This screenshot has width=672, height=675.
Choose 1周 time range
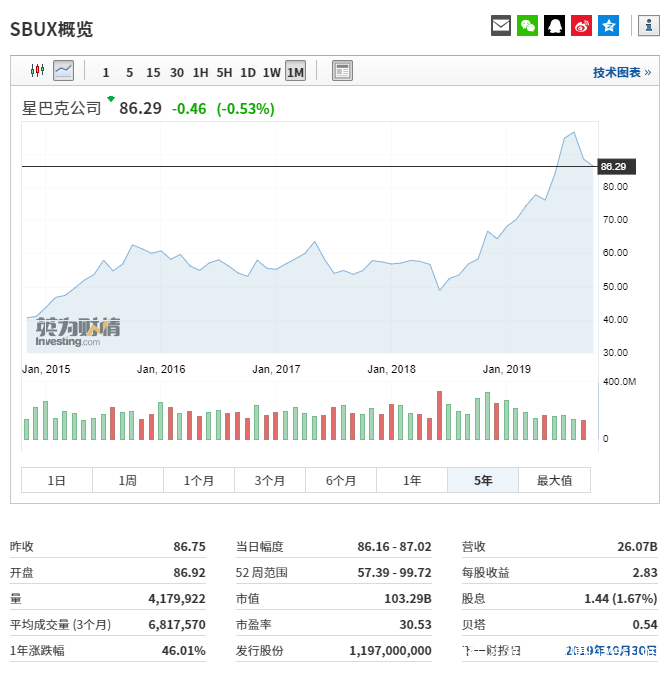click(128, 480)
